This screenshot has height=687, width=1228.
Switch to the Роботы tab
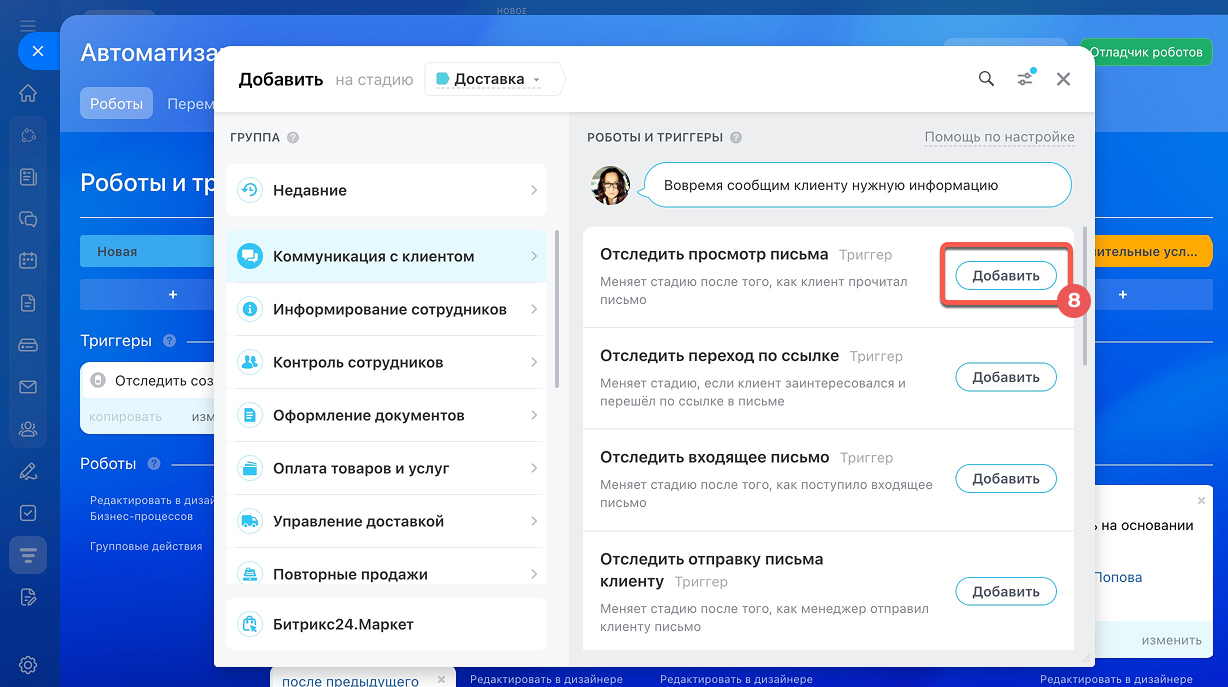tap(116, 103)
